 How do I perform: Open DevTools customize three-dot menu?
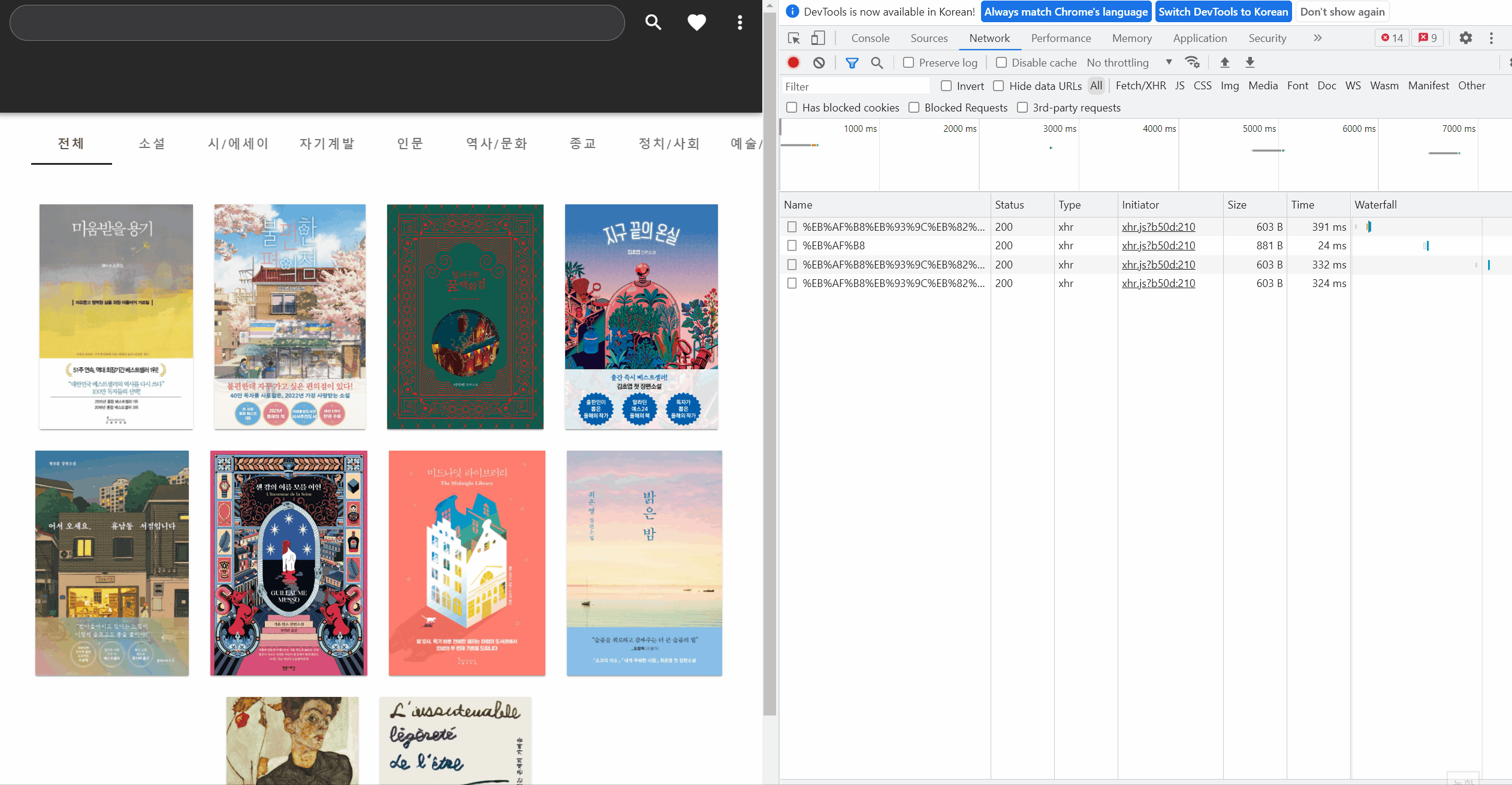(x=1492, y=38)
